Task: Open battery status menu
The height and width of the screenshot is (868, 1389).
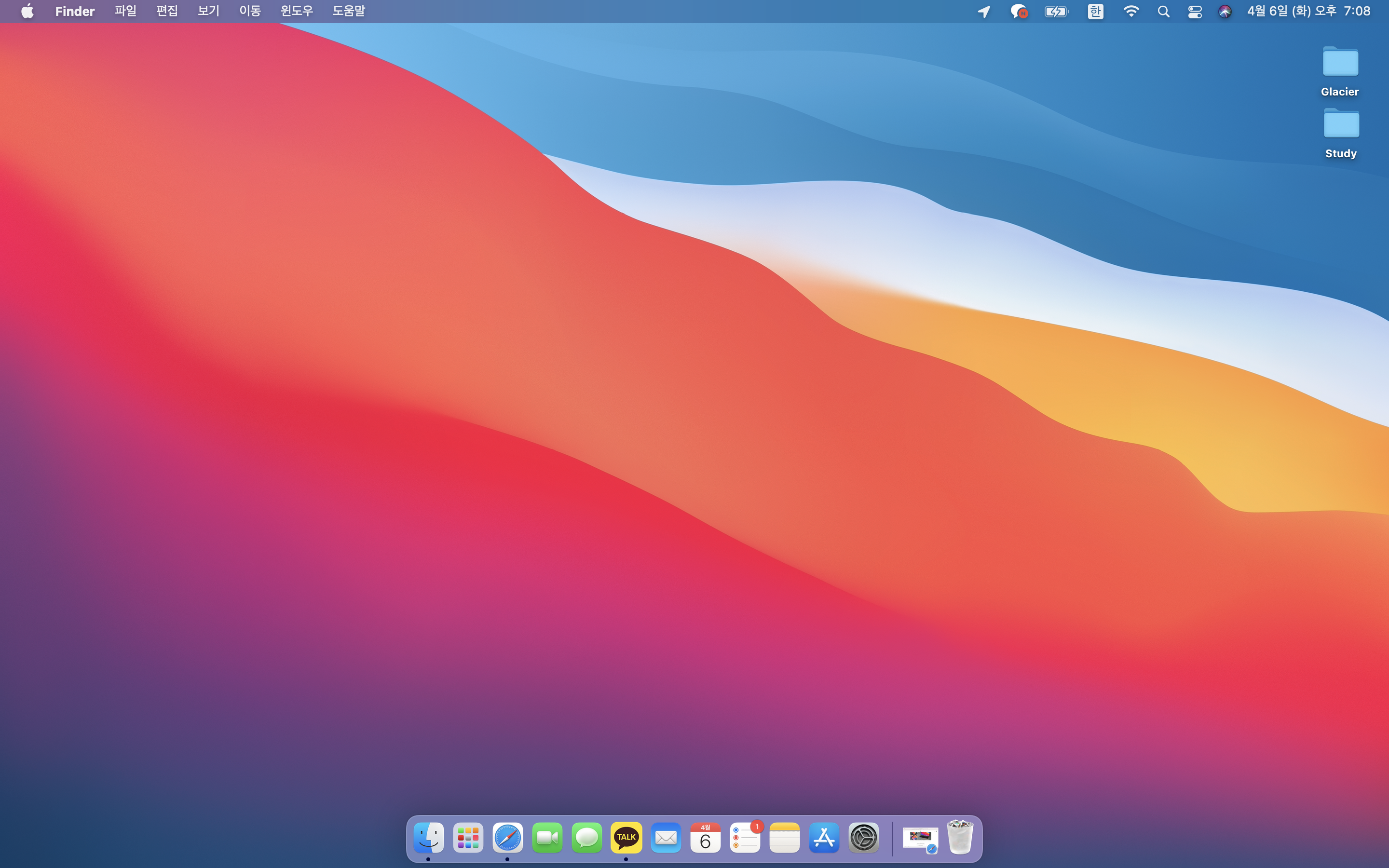Action: tap(1056, 12)
